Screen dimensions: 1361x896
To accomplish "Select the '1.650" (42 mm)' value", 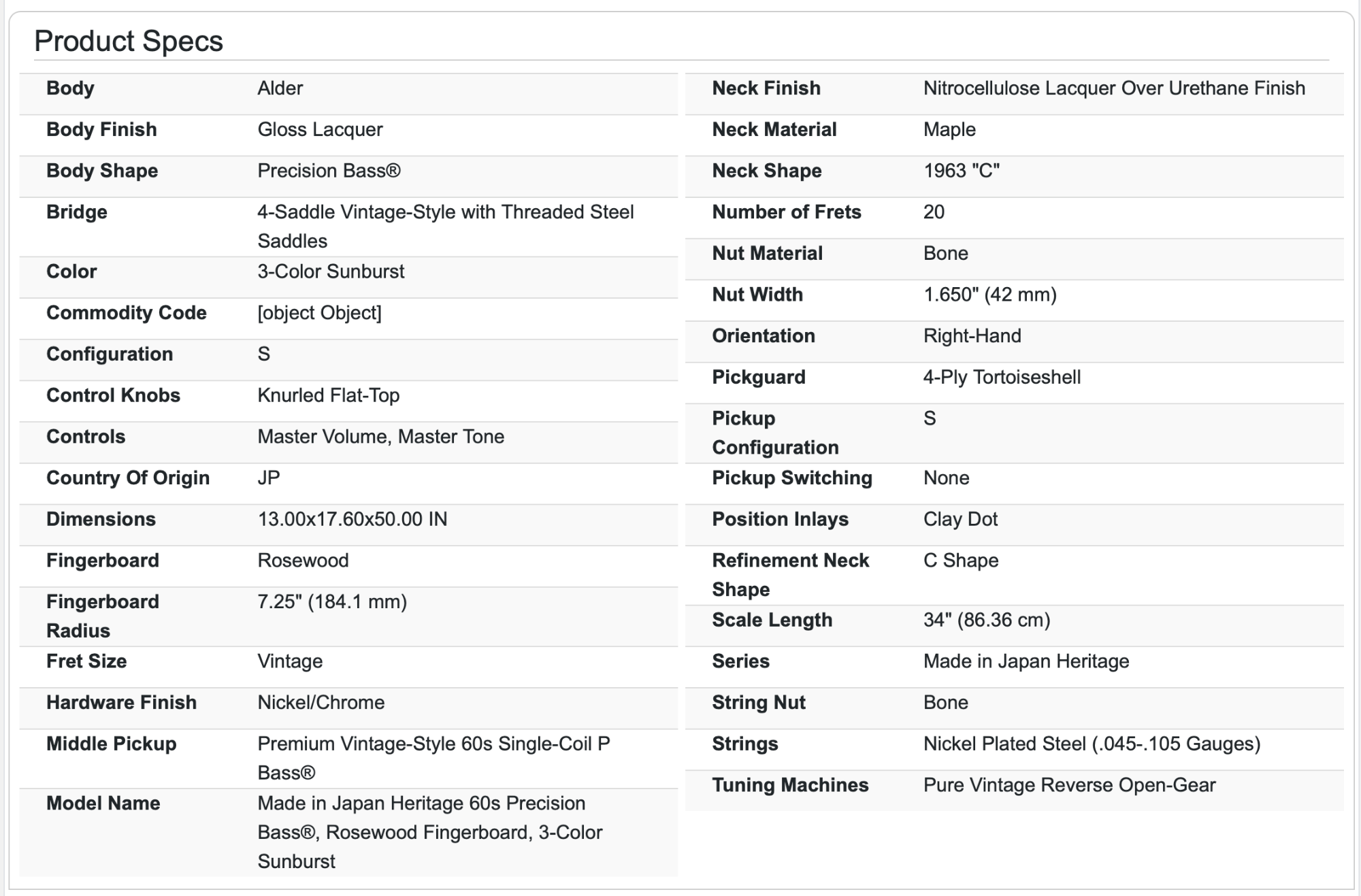I will 990,295.
